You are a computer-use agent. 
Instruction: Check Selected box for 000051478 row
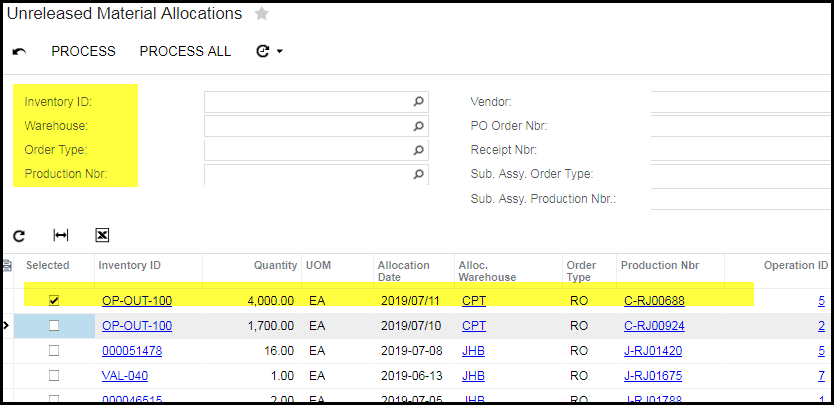pyautogui.click(x=54, y=351)
